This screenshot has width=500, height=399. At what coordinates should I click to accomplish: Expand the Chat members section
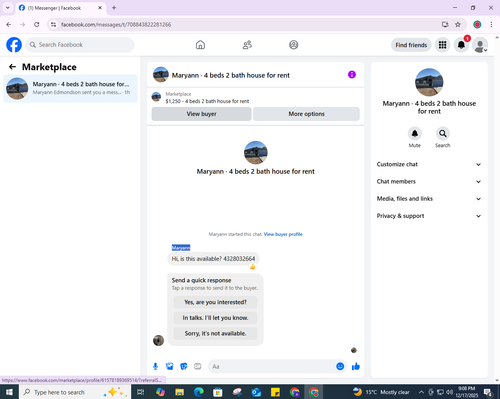tap(429, 182)
